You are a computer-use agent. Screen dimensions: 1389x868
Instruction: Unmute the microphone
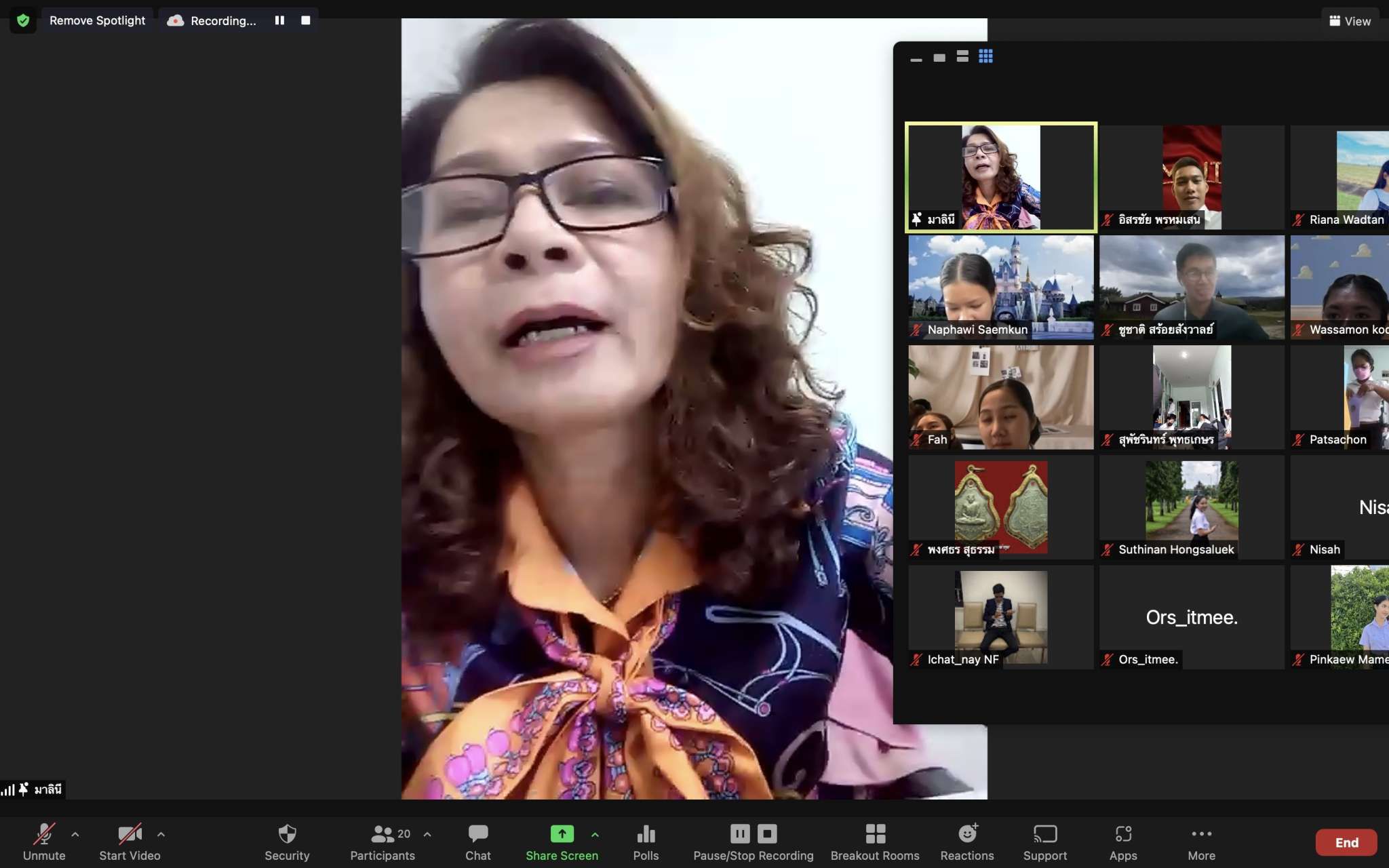click(x=44, y=834)
